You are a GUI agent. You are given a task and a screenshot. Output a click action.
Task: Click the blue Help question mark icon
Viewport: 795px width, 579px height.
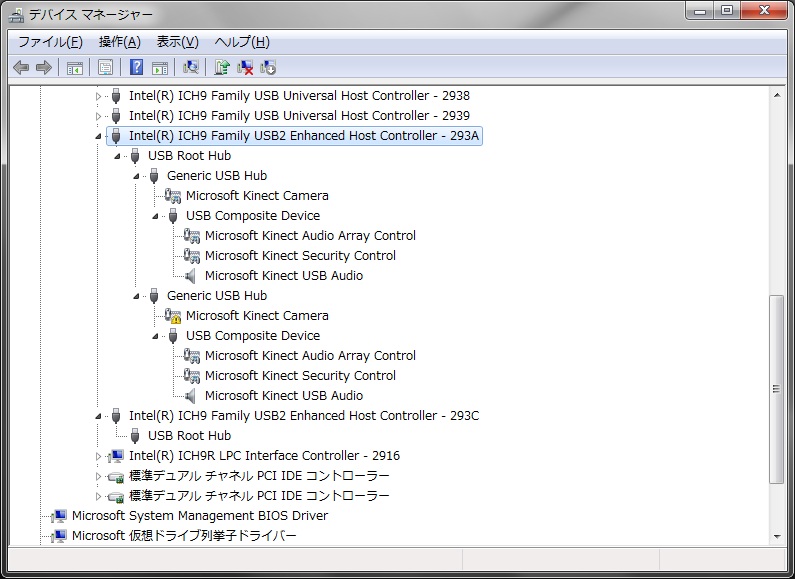137,67
